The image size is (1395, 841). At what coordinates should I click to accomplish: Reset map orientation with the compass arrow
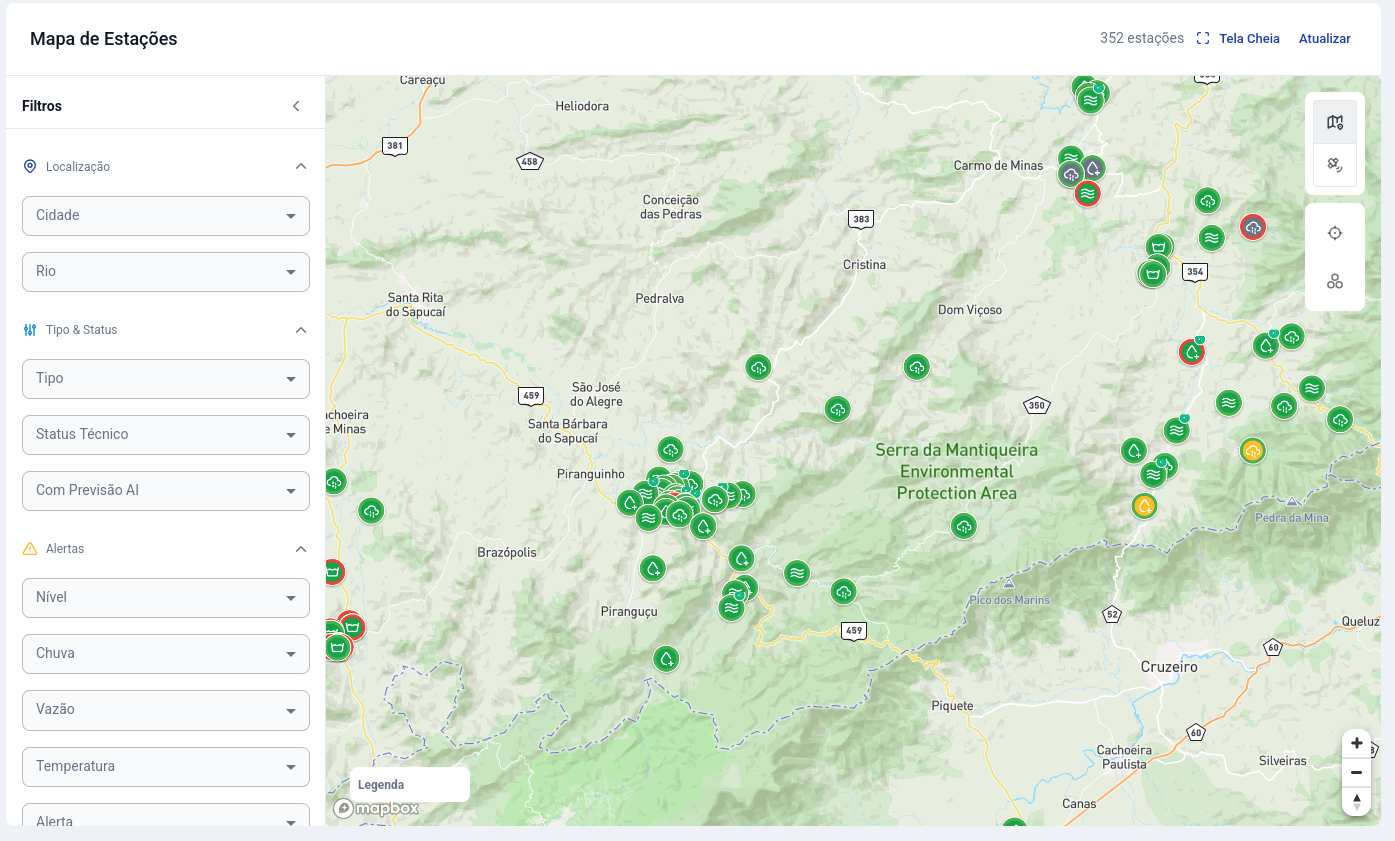point(1357,801)
